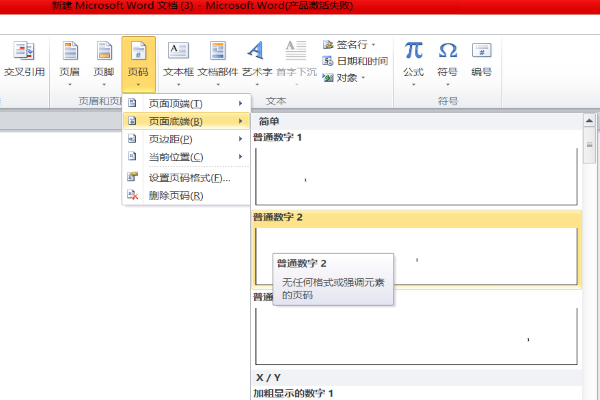600x400 pixels.
Task: Click the 页面底端 menu item icon
Action: coord(132,121)
